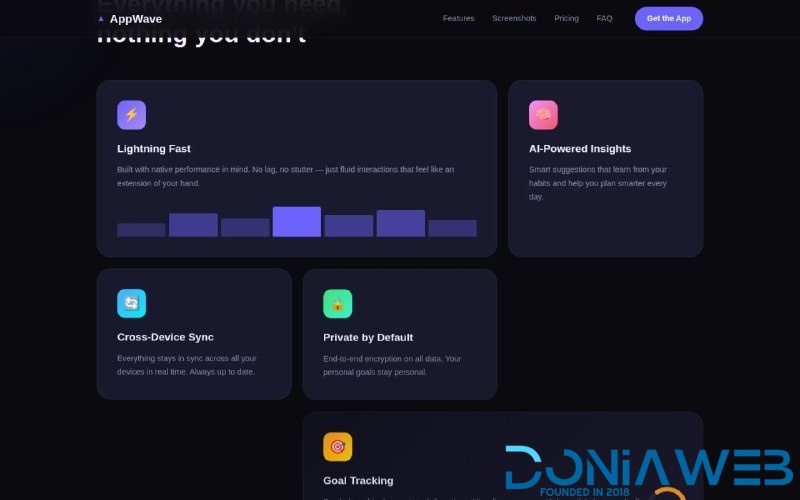The height and width of the screenshot is (500, 800).
Task: Select the Lightning Fast heading
Action: click(154, 148)
